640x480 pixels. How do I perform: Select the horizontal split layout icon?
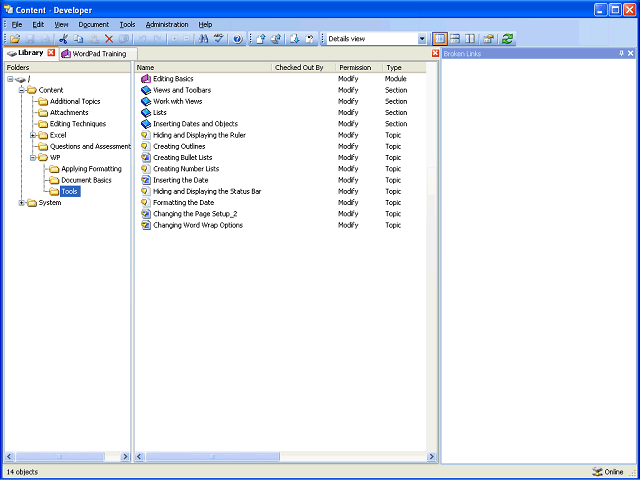(x=455, y=39)
